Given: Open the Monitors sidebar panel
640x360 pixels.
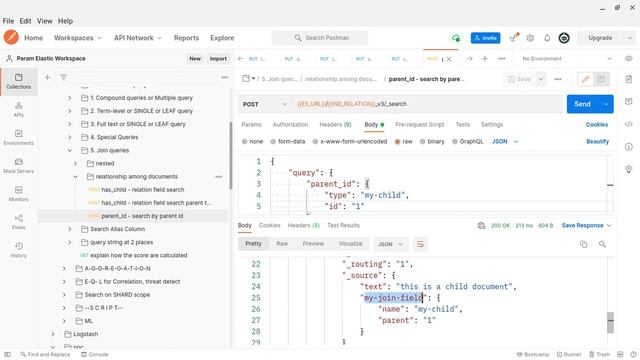Looking at the screenshot, I should pos(18,194).
